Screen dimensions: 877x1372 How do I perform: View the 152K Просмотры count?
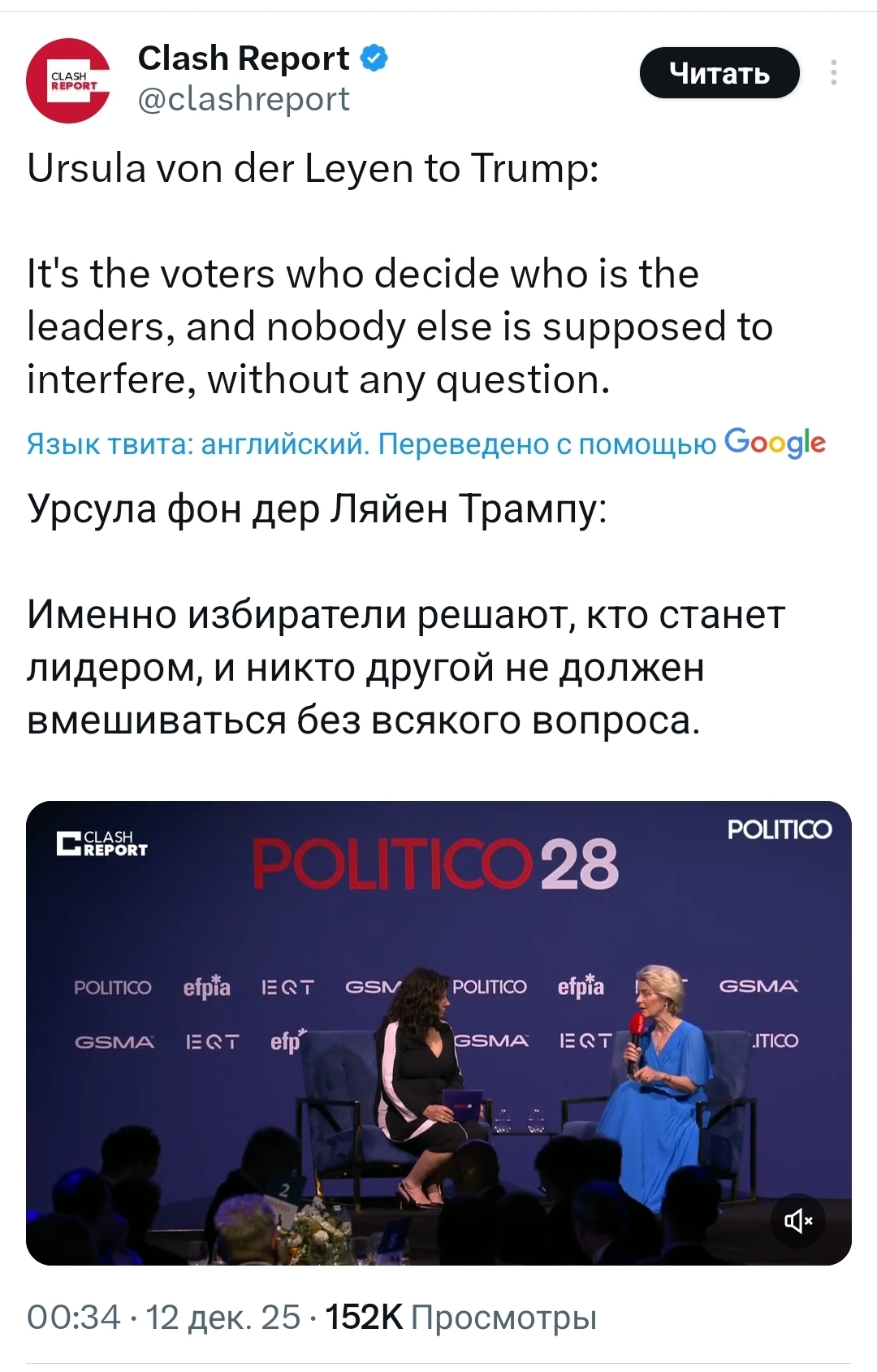460,1317
